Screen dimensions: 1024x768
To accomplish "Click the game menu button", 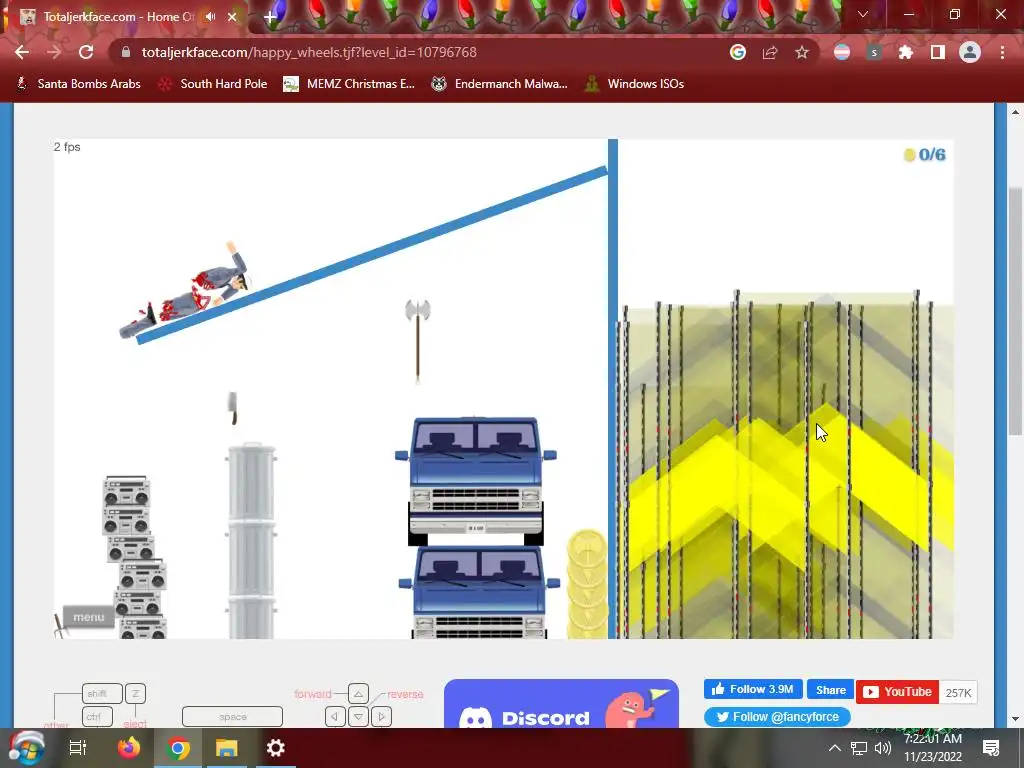I will tap(89, 617).
